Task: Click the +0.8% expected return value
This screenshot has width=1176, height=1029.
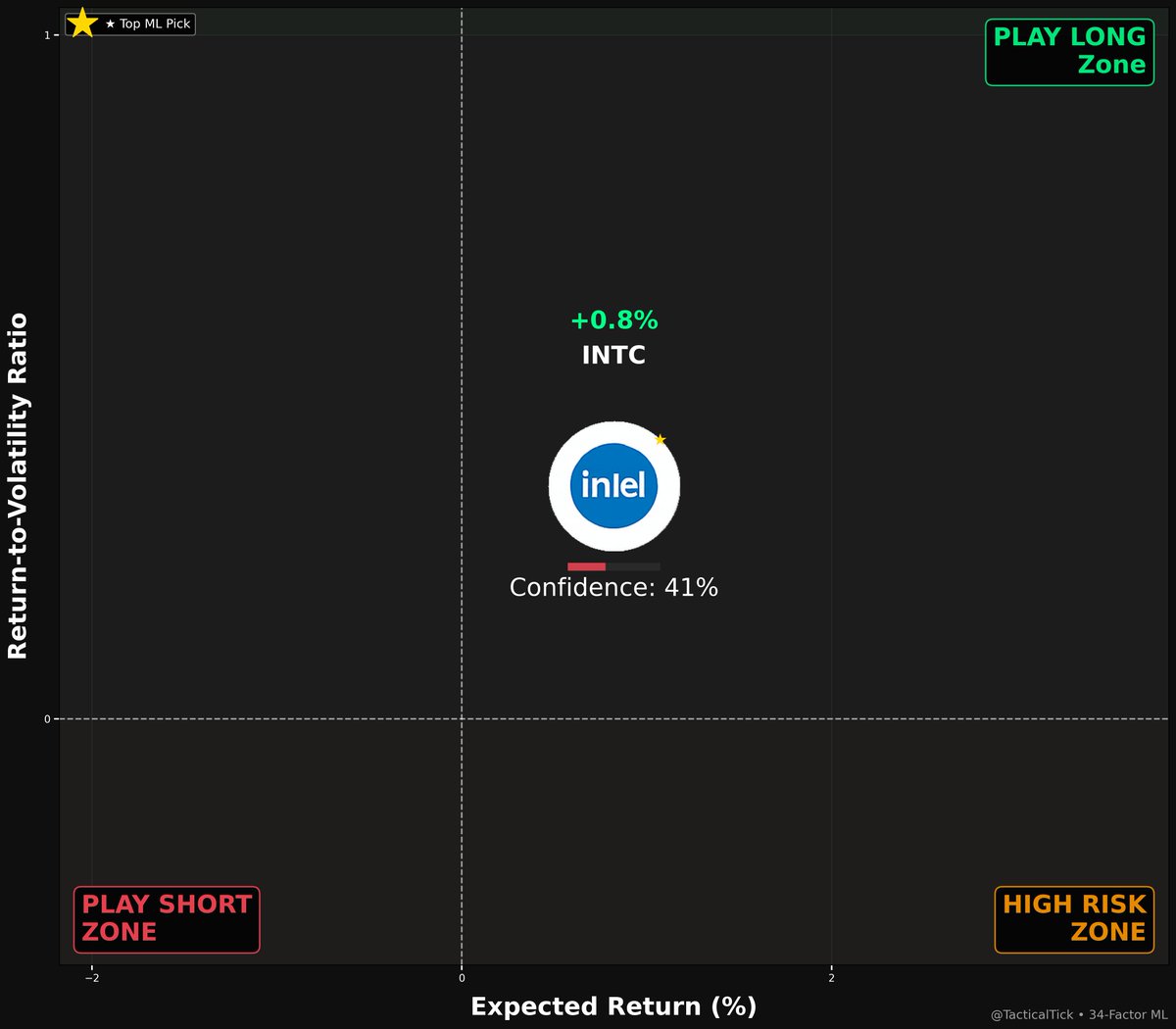Action: coord(613,320)
